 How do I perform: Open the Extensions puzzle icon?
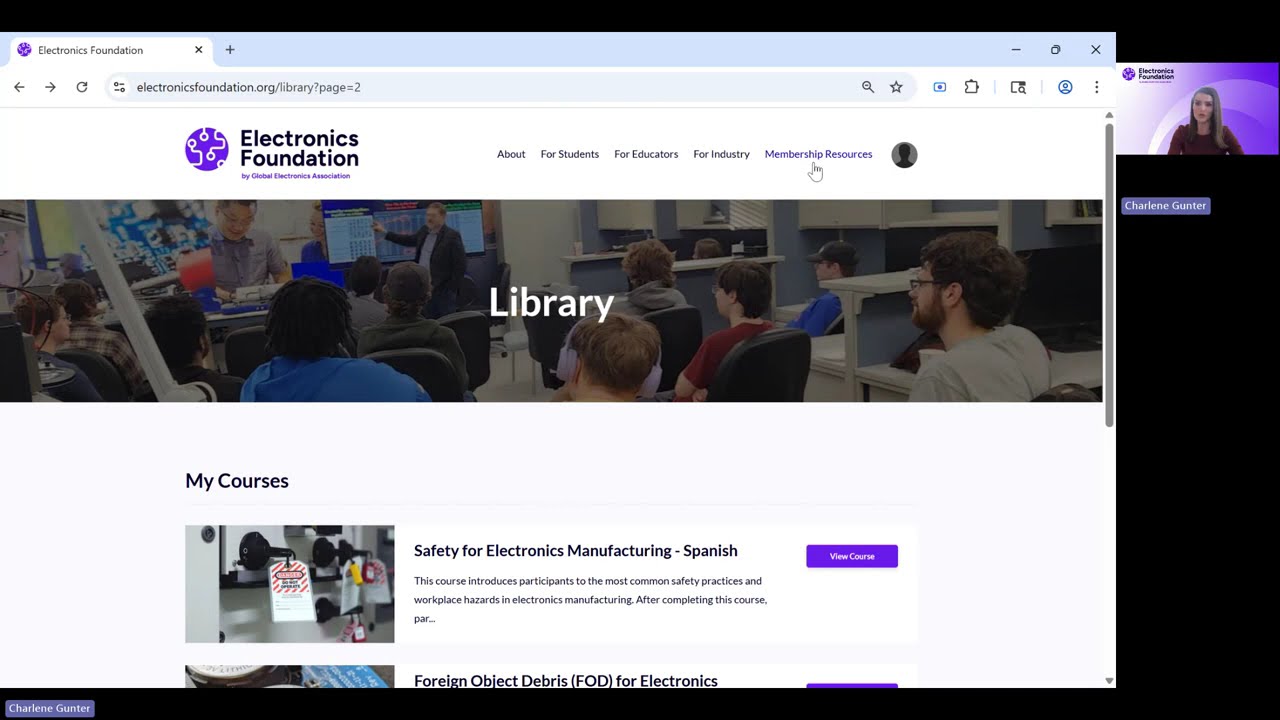click(971, 87)
